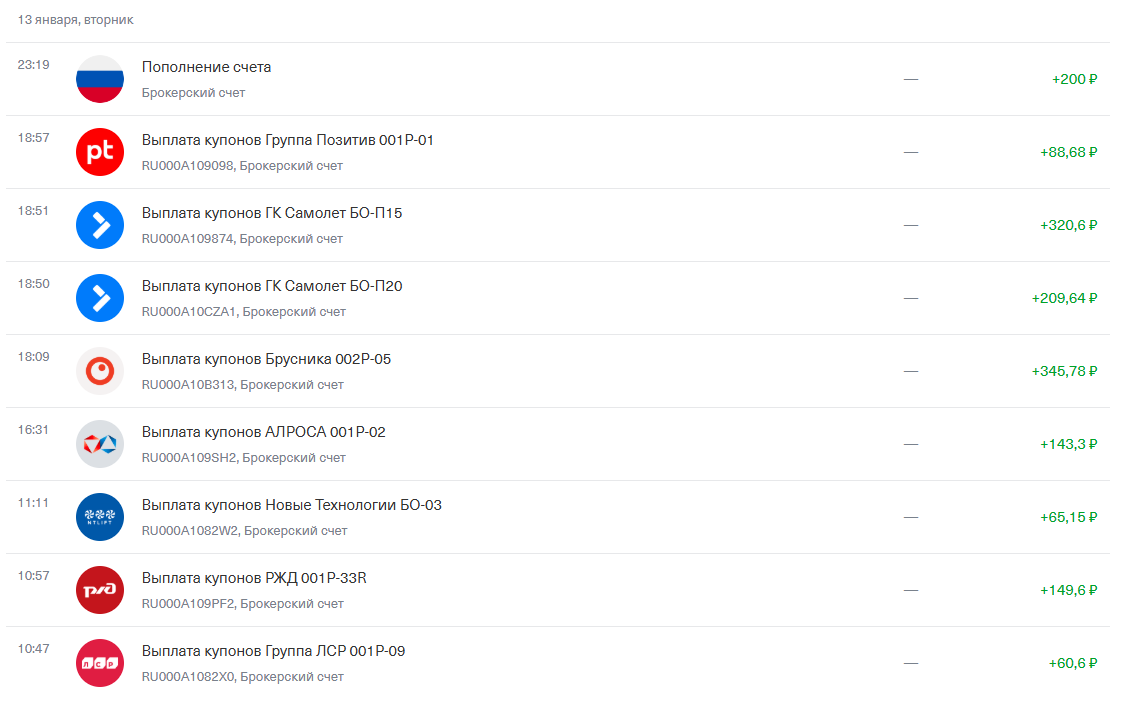Click the +65,15 ₽ amount
1134x704 pixels.
(x=1068, y=517)
